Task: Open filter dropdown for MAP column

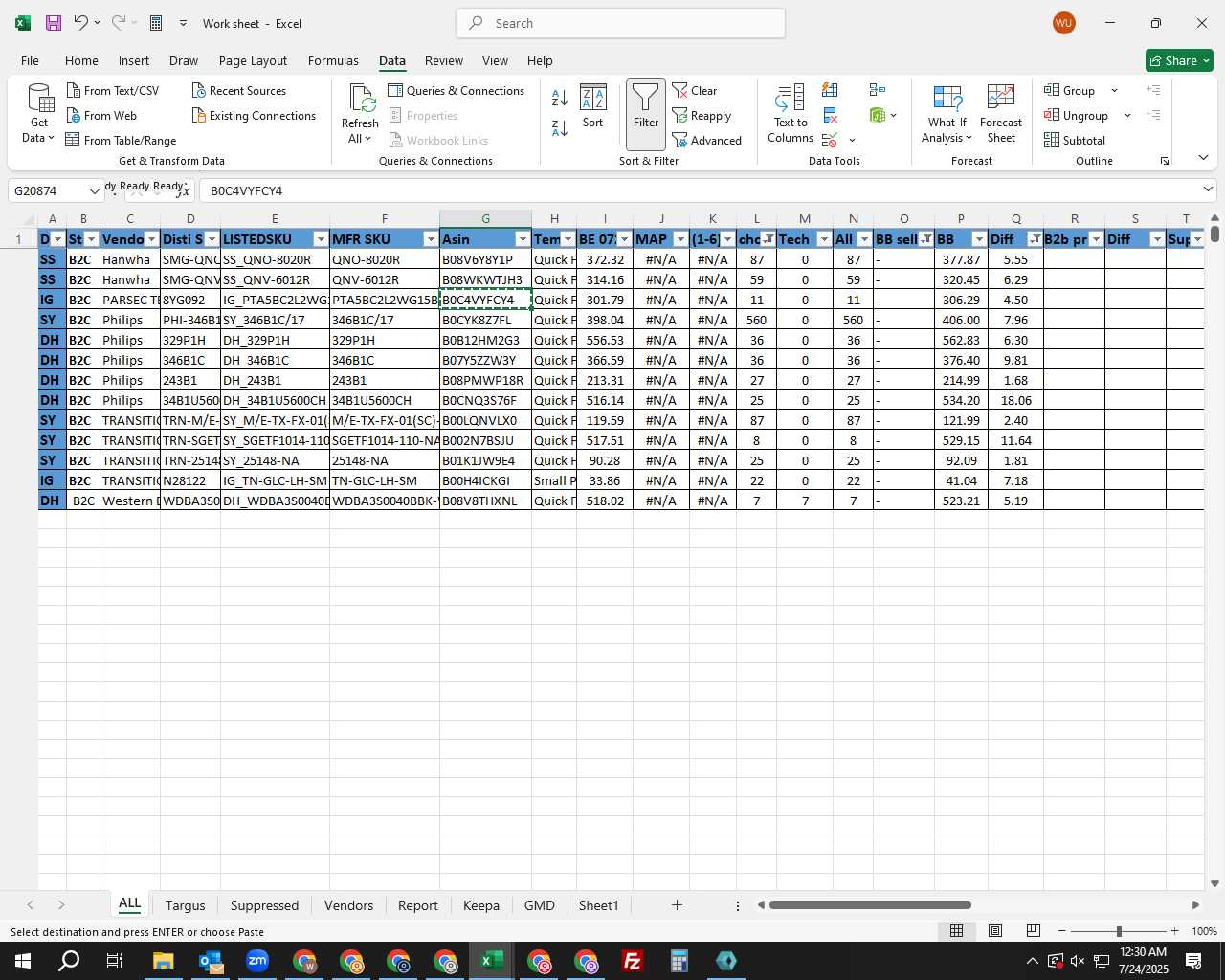Action: click(680, 239)
